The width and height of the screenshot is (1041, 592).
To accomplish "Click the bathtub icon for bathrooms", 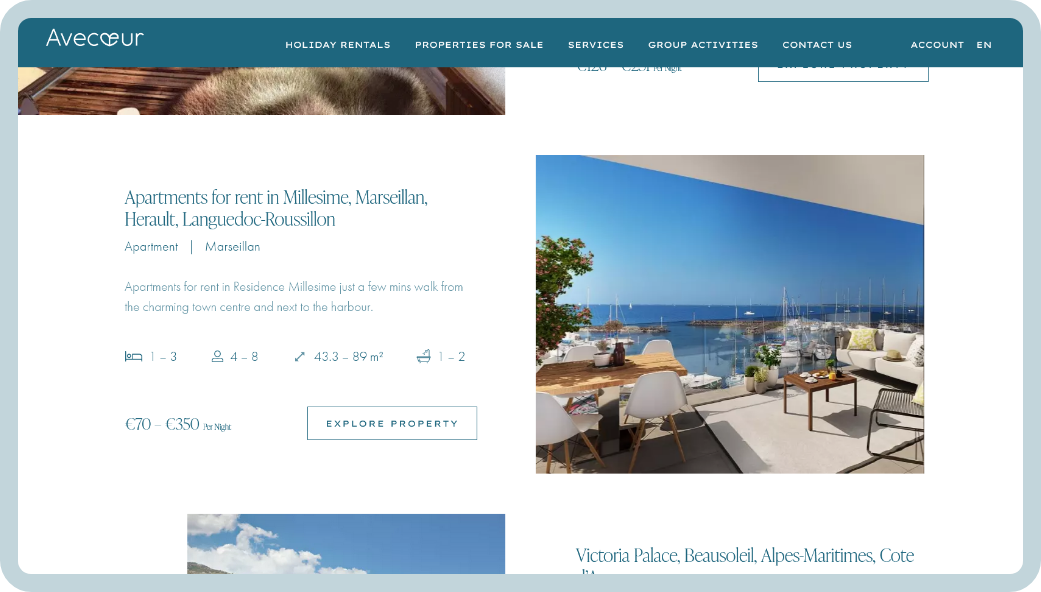I will 424,356.
